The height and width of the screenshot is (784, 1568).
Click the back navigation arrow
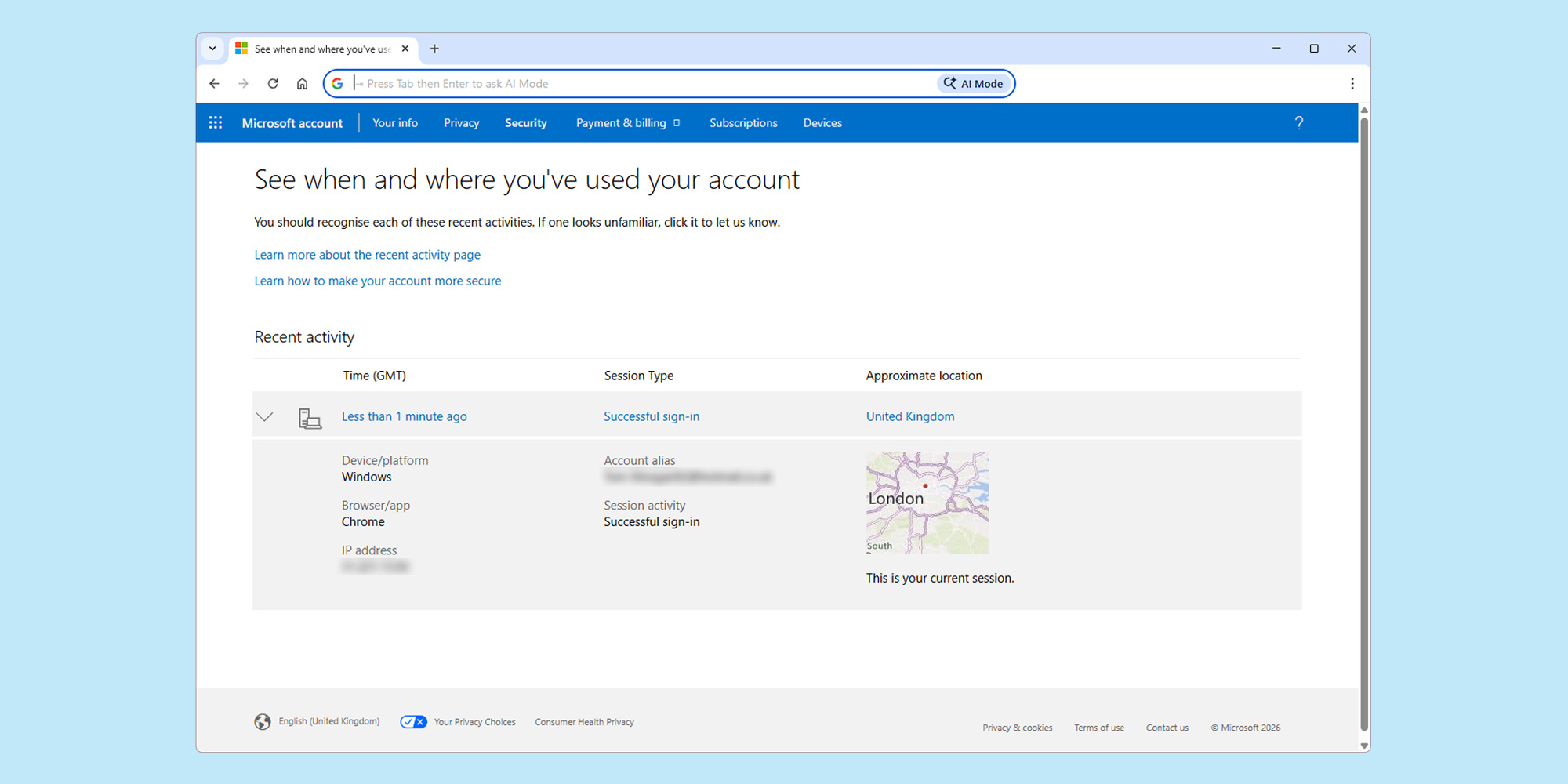(214, 83)
